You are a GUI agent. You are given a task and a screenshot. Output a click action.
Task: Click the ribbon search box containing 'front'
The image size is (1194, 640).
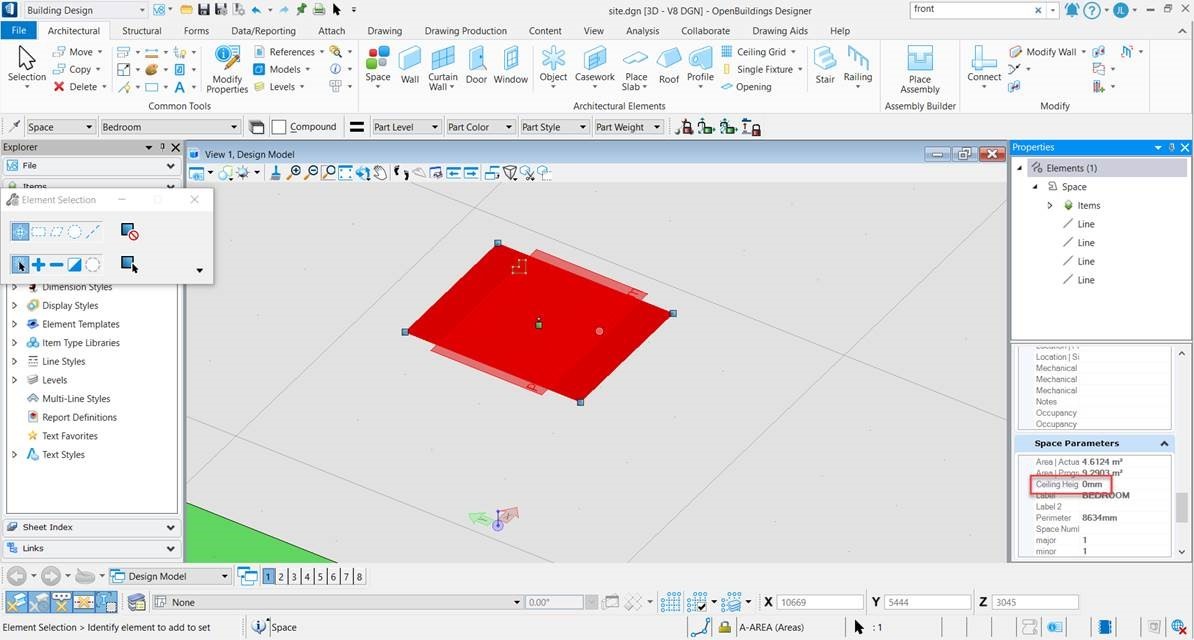pos(972,10)
